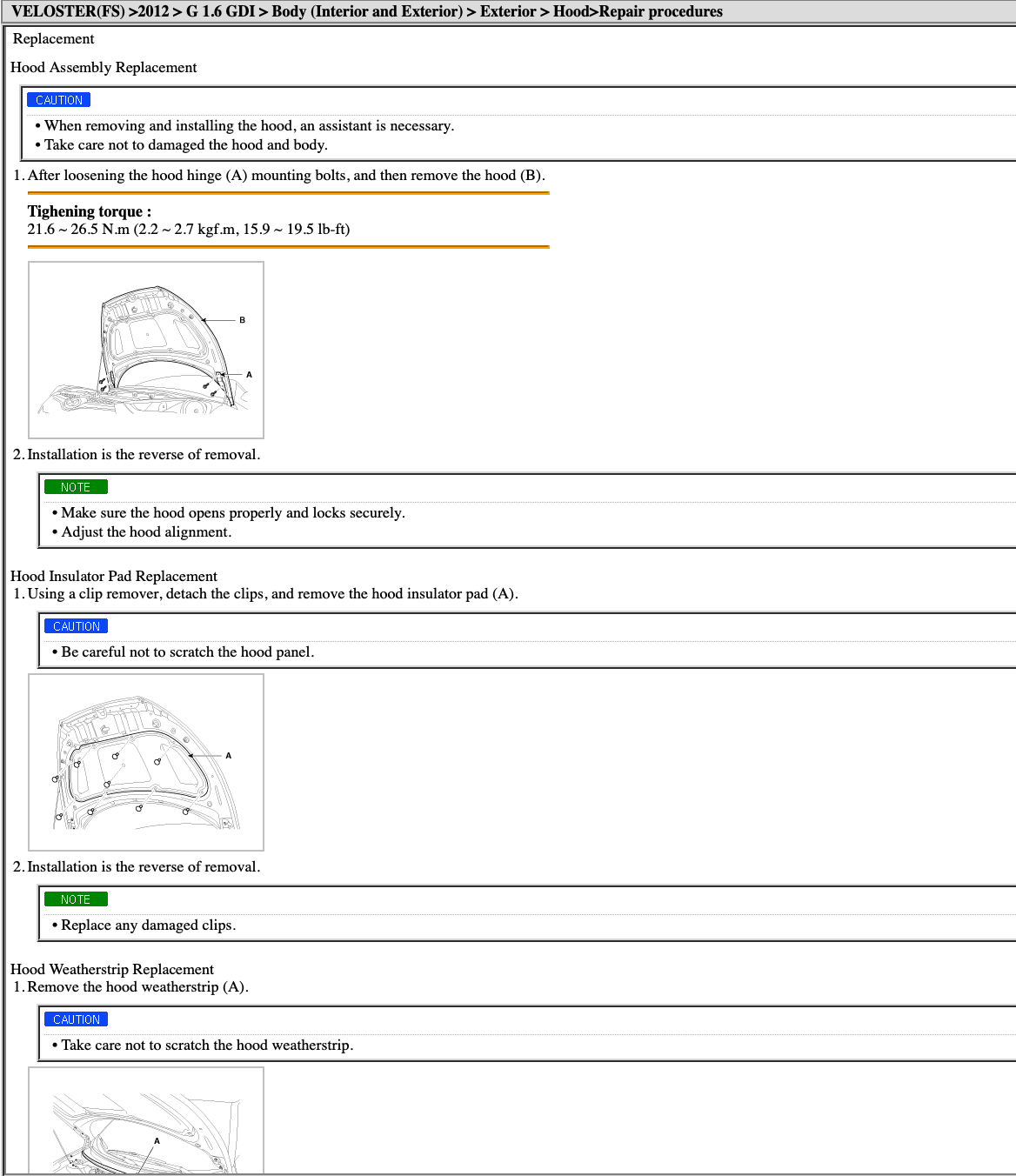This screenshot has width=1016, height=1176.
Task: Click step Remove the hood weatherstrip (A)
Action: pos(137,987)
